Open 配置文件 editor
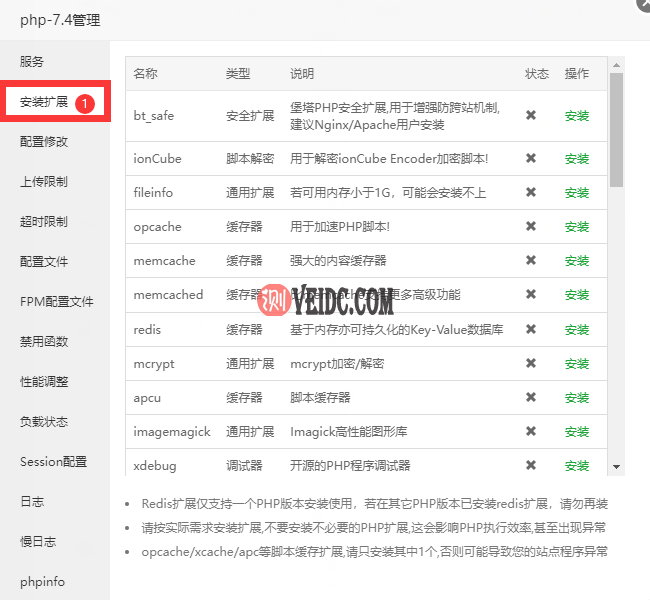 click(44, 261)
